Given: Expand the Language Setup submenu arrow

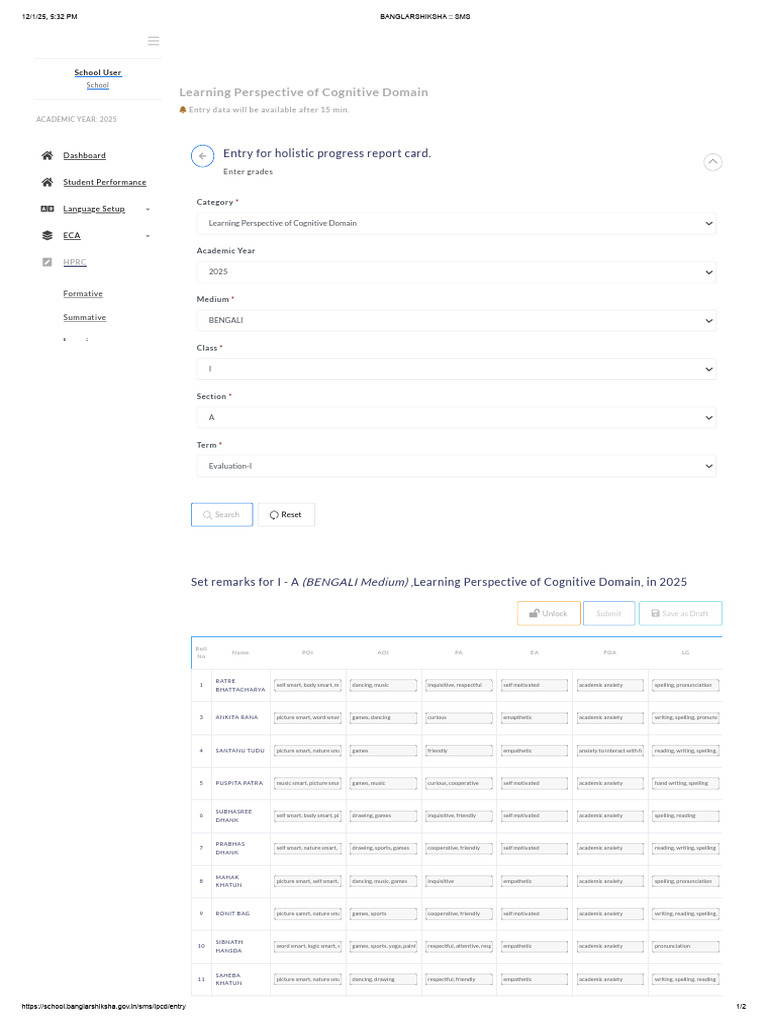Looking at the screenshot, I should point(148,210).
